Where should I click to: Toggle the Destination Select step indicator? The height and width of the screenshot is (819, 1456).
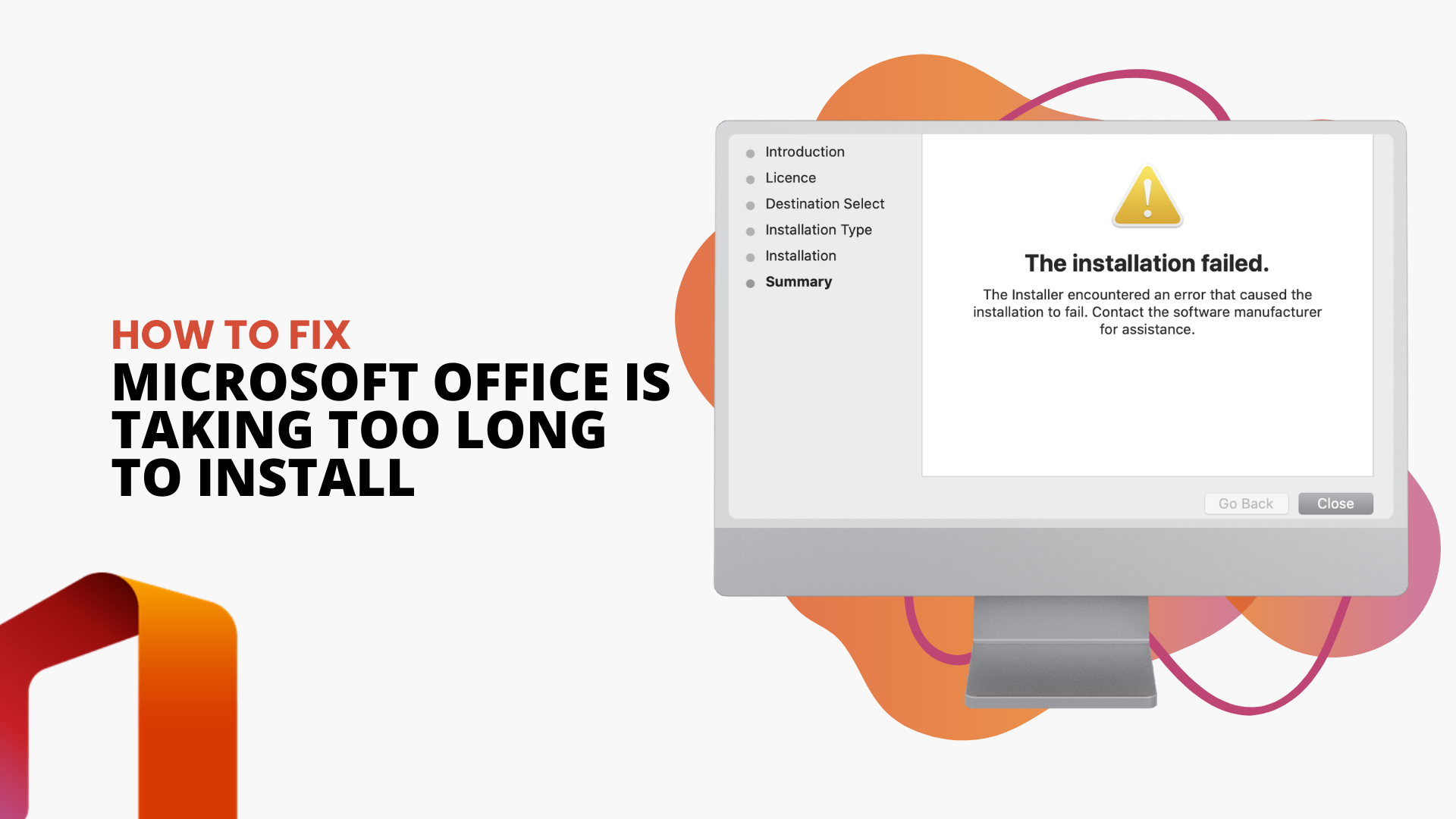[752, 204]
